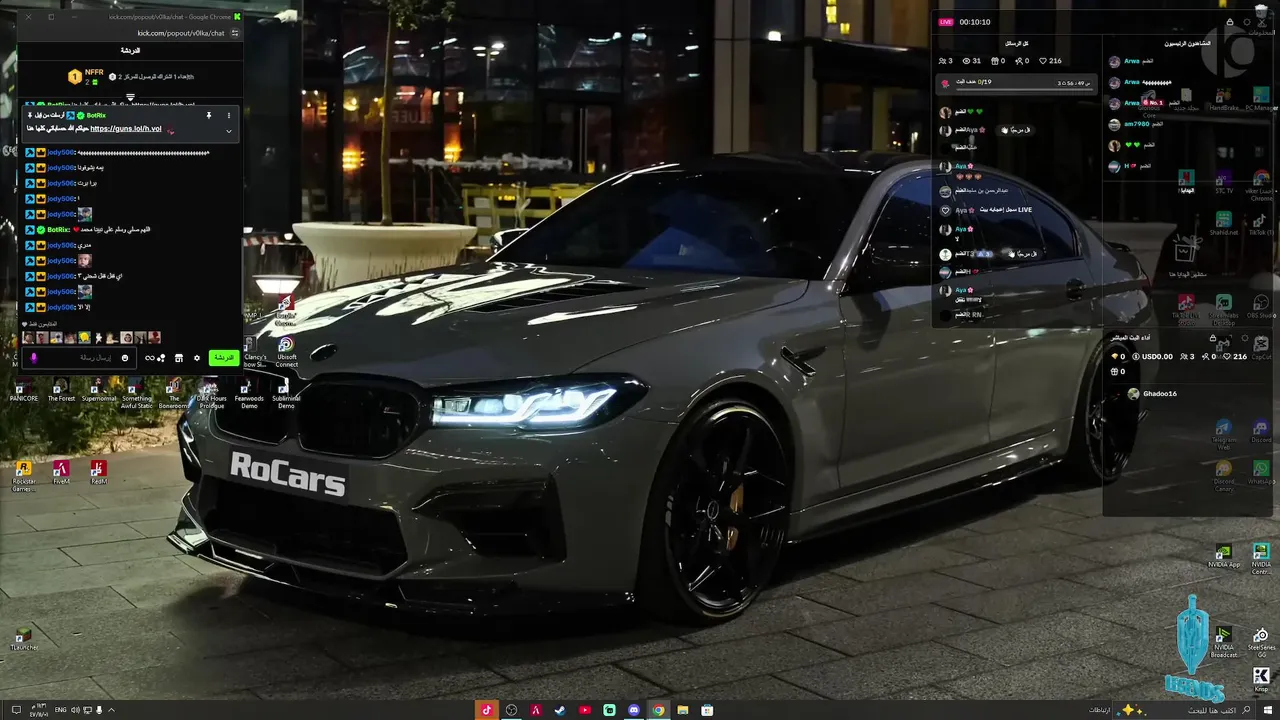Screen dimensions: 1280x720
Task: Open the PANICORE desktop shortcut
Action: 24,392
